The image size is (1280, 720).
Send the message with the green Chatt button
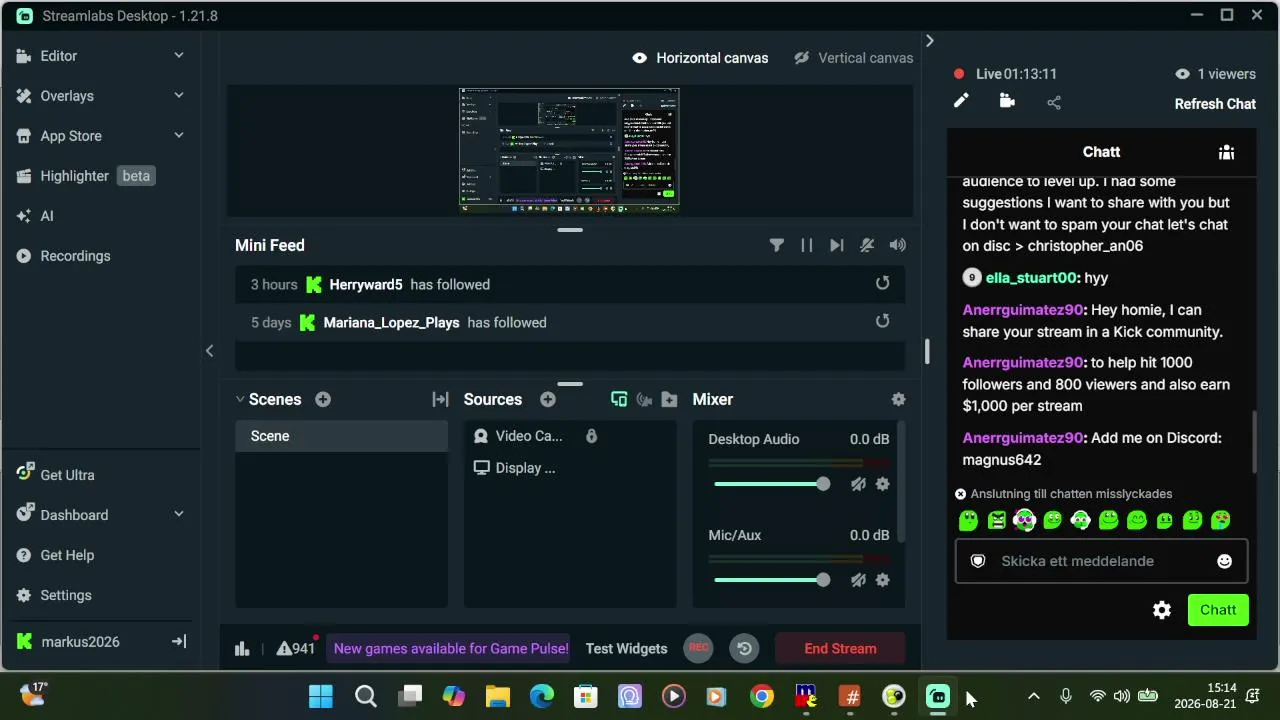(1218, 610)
